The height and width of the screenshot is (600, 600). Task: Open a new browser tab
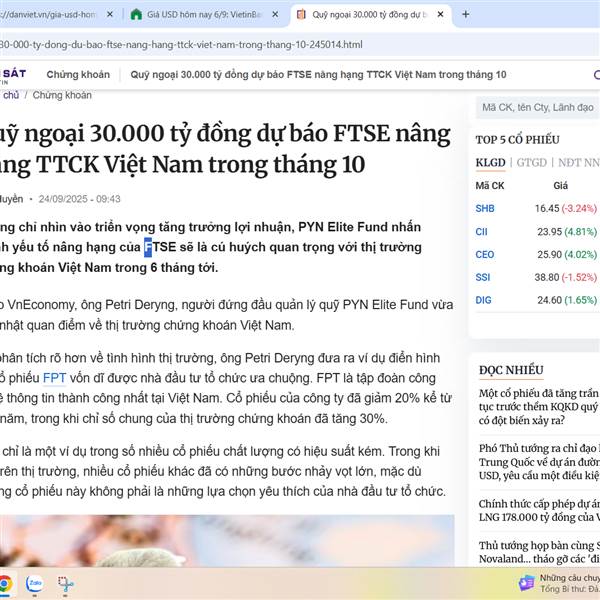click(466, 15)
